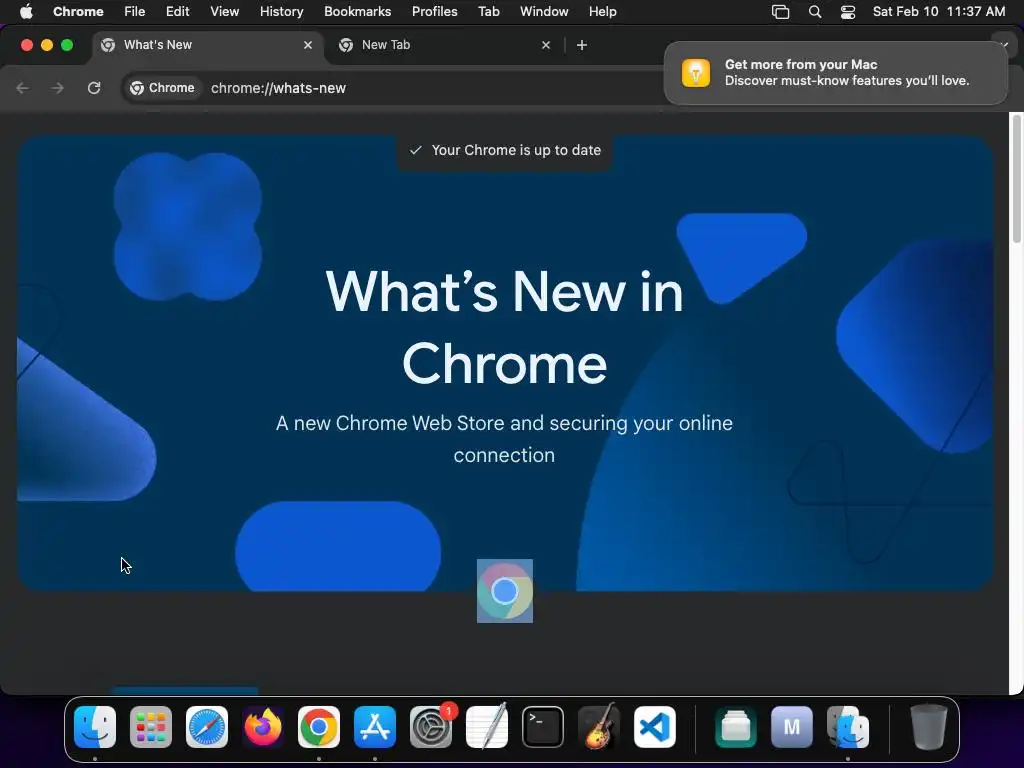This screenshot has width=1024, height=768.
Task: Click the Chrome Web Store subtitle text
Action: [x=504, y=439]
